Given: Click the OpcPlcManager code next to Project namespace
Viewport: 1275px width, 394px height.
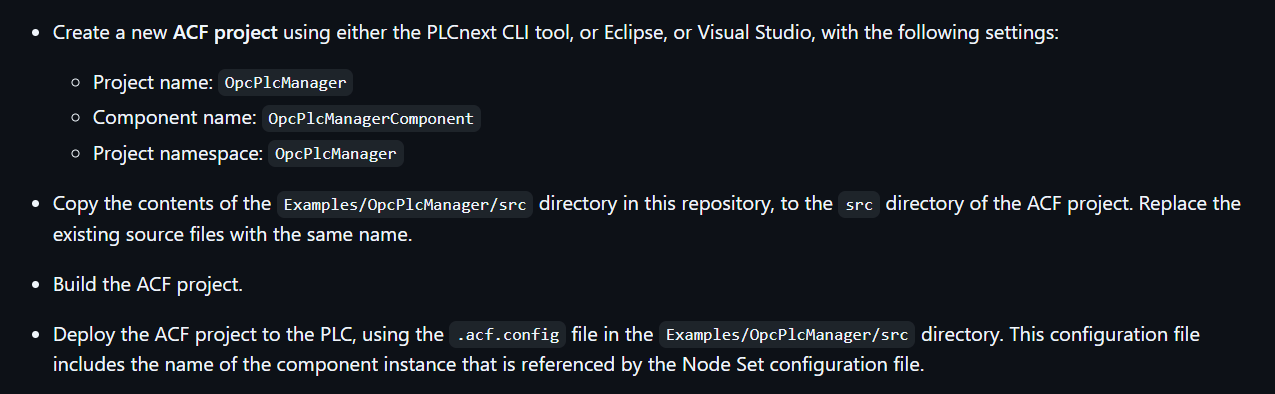Looking at the screenshot, I should [x=336, y=154].
